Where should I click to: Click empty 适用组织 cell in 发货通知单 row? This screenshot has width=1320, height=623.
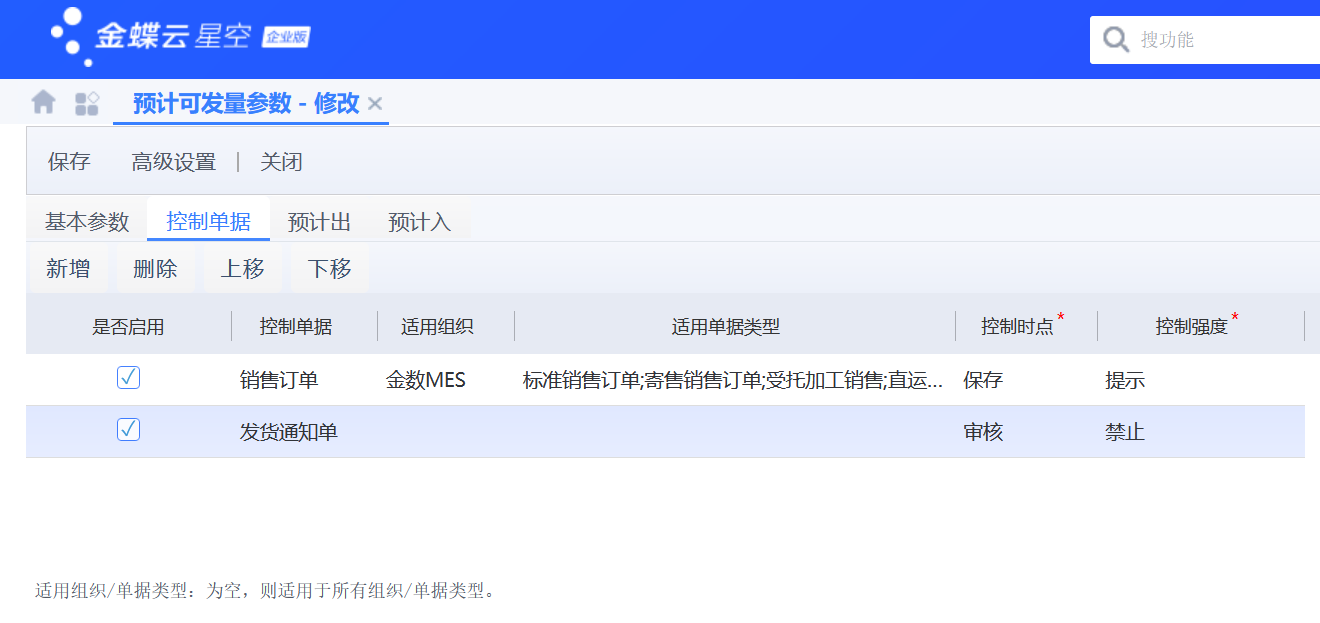click(x=446, y=432)
